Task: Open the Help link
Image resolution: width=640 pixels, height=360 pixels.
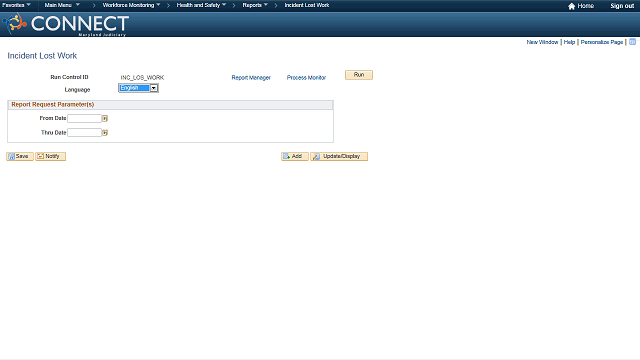Action: click(x=569, y=42)
